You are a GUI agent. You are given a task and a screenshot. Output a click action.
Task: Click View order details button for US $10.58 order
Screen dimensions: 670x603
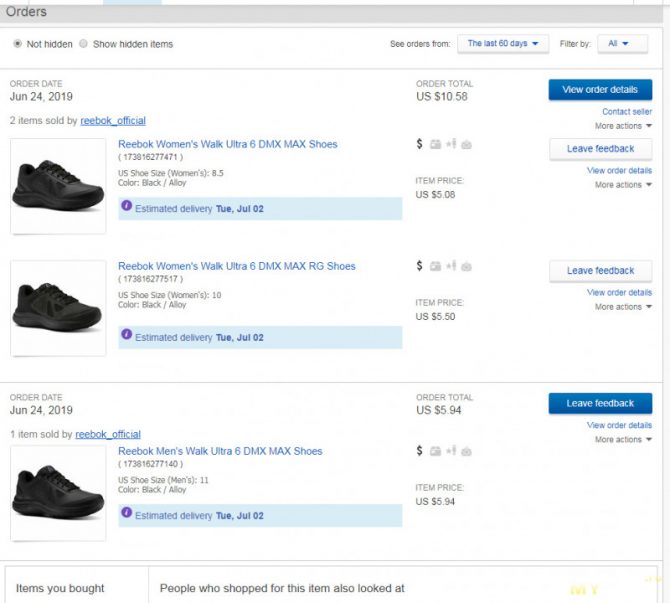click(x=600, y=90)
